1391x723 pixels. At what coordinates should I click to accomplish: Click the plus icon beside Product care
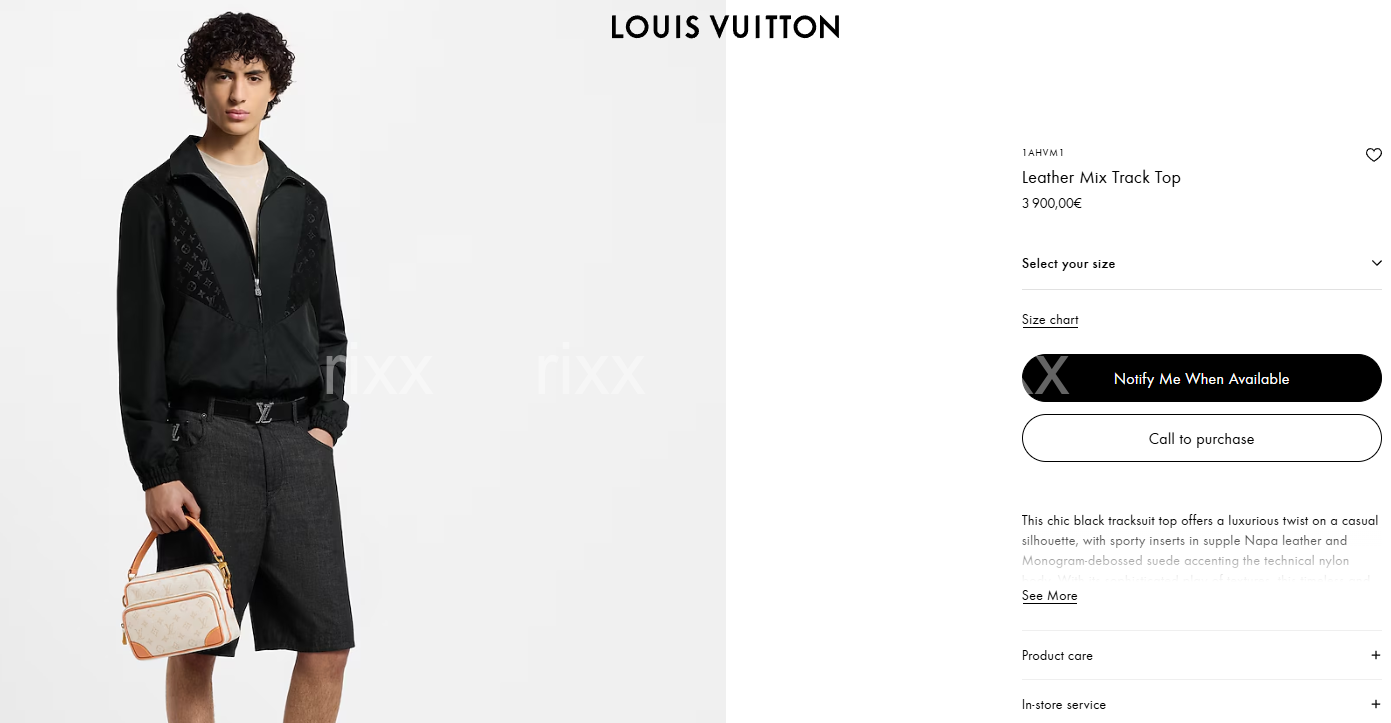click(x=1375, y=655)
